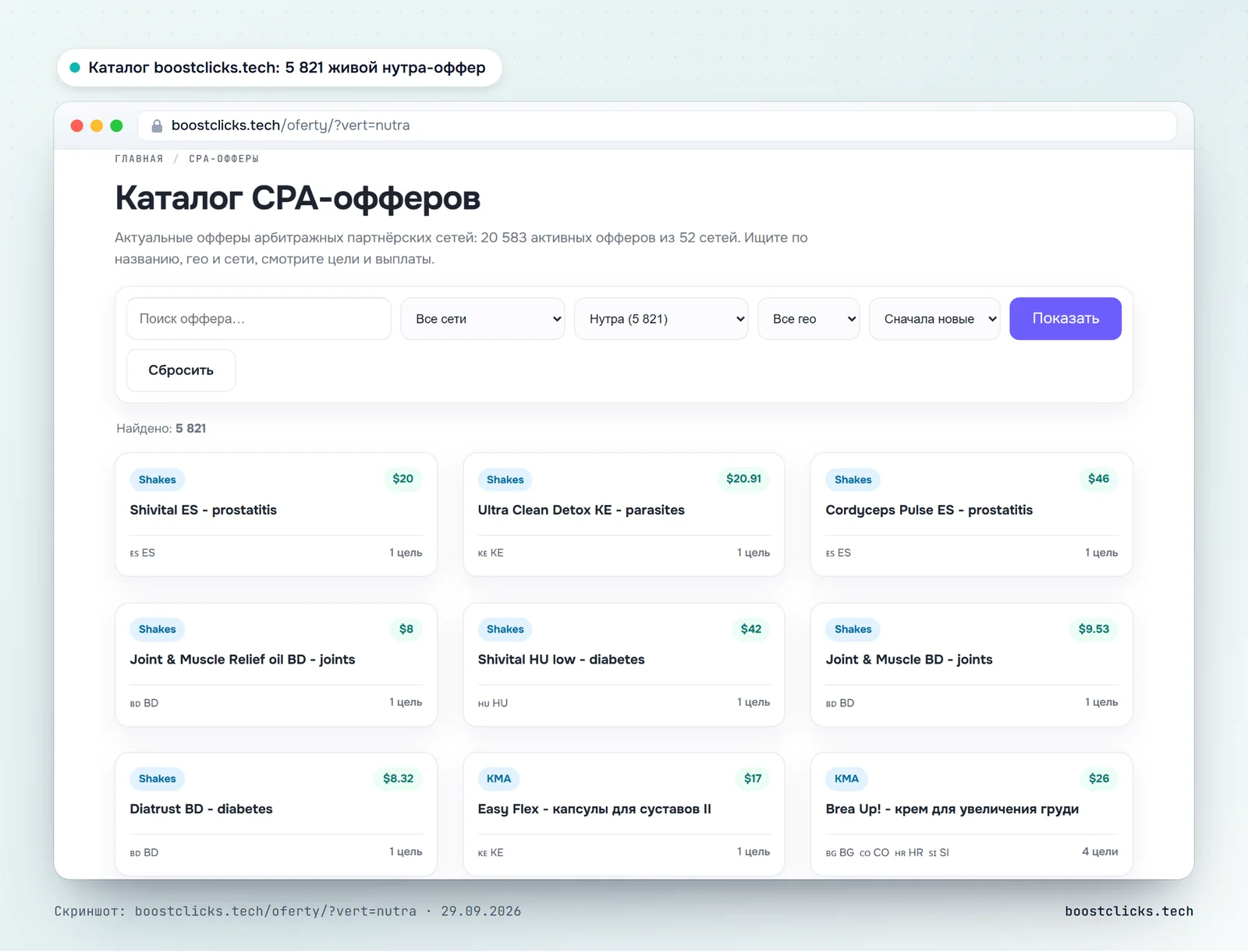Open the Joint & Muscle BD - joints offer

coord(909,660)
